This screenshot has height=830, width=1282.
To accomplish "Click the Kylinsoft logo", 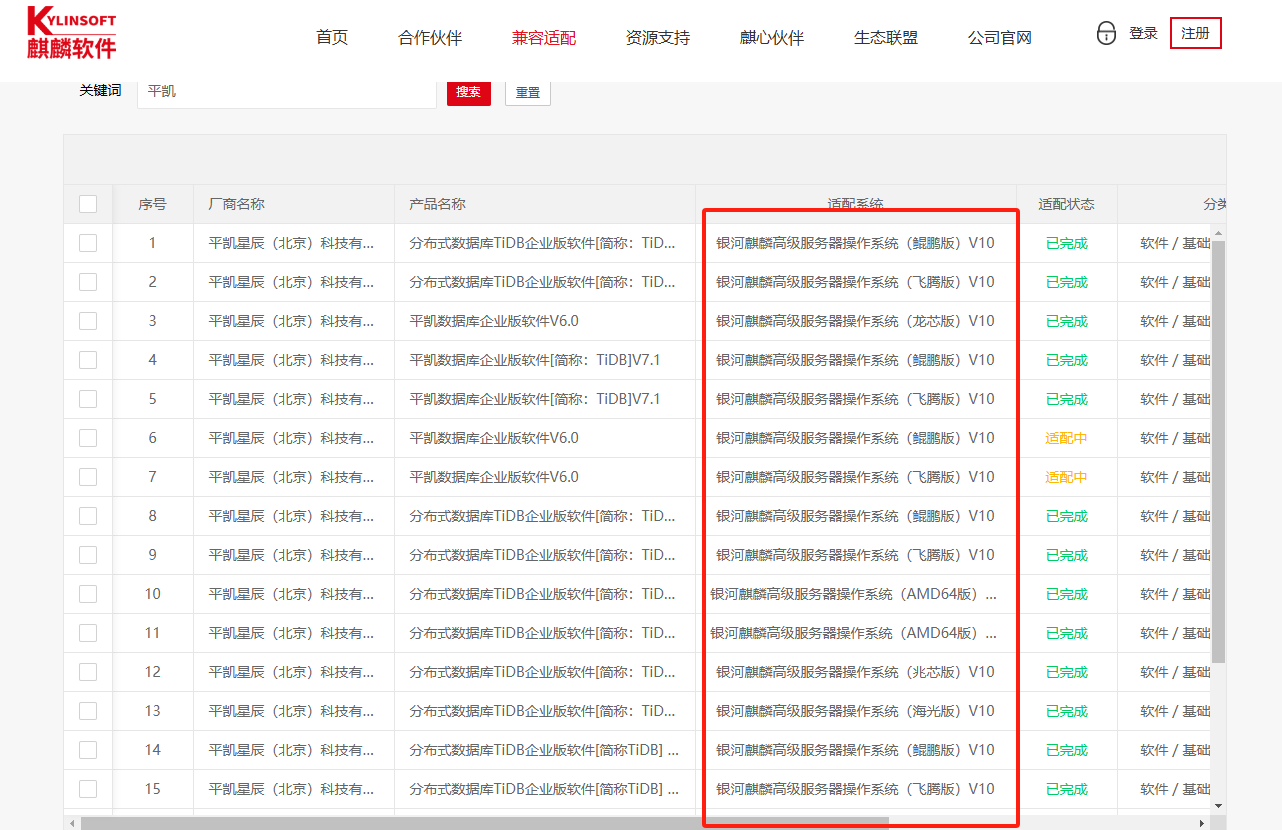I will 71,33.
